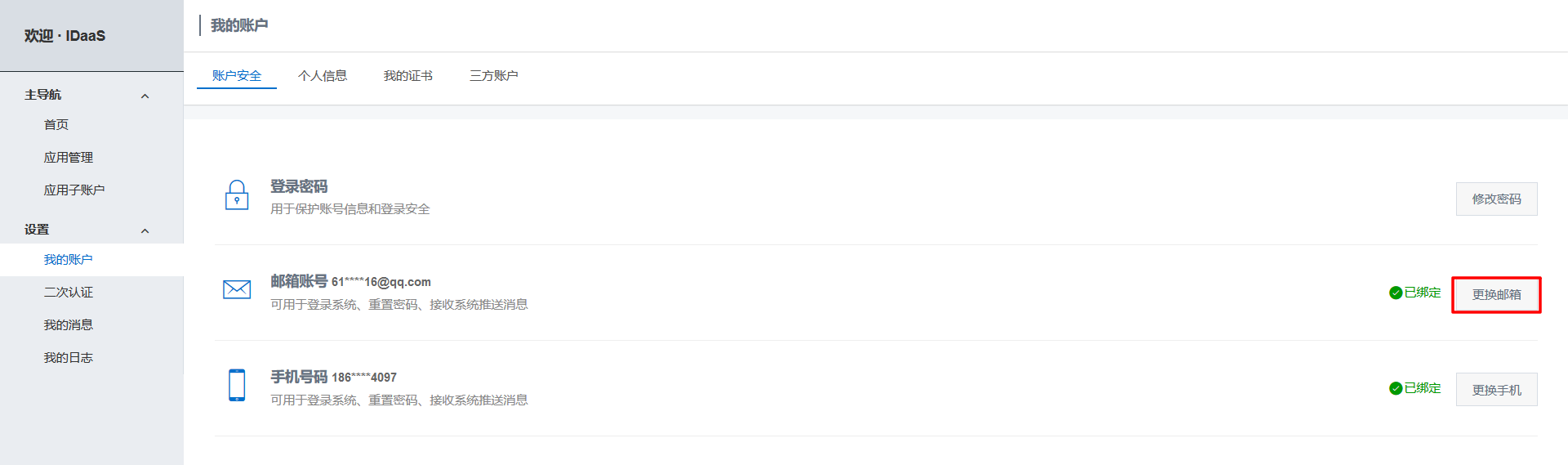Collapse the 设置 section chevron

(145, 230)
